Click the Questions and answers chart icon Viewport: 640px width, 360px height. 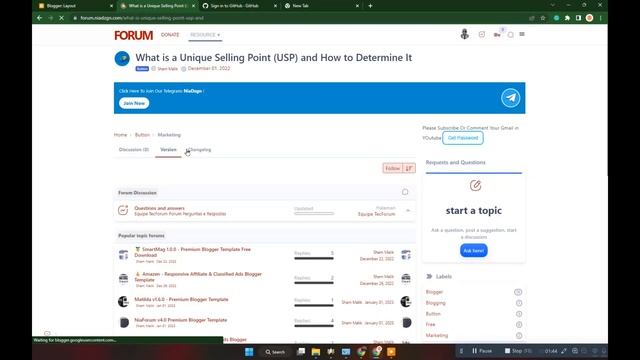(123, 211)
